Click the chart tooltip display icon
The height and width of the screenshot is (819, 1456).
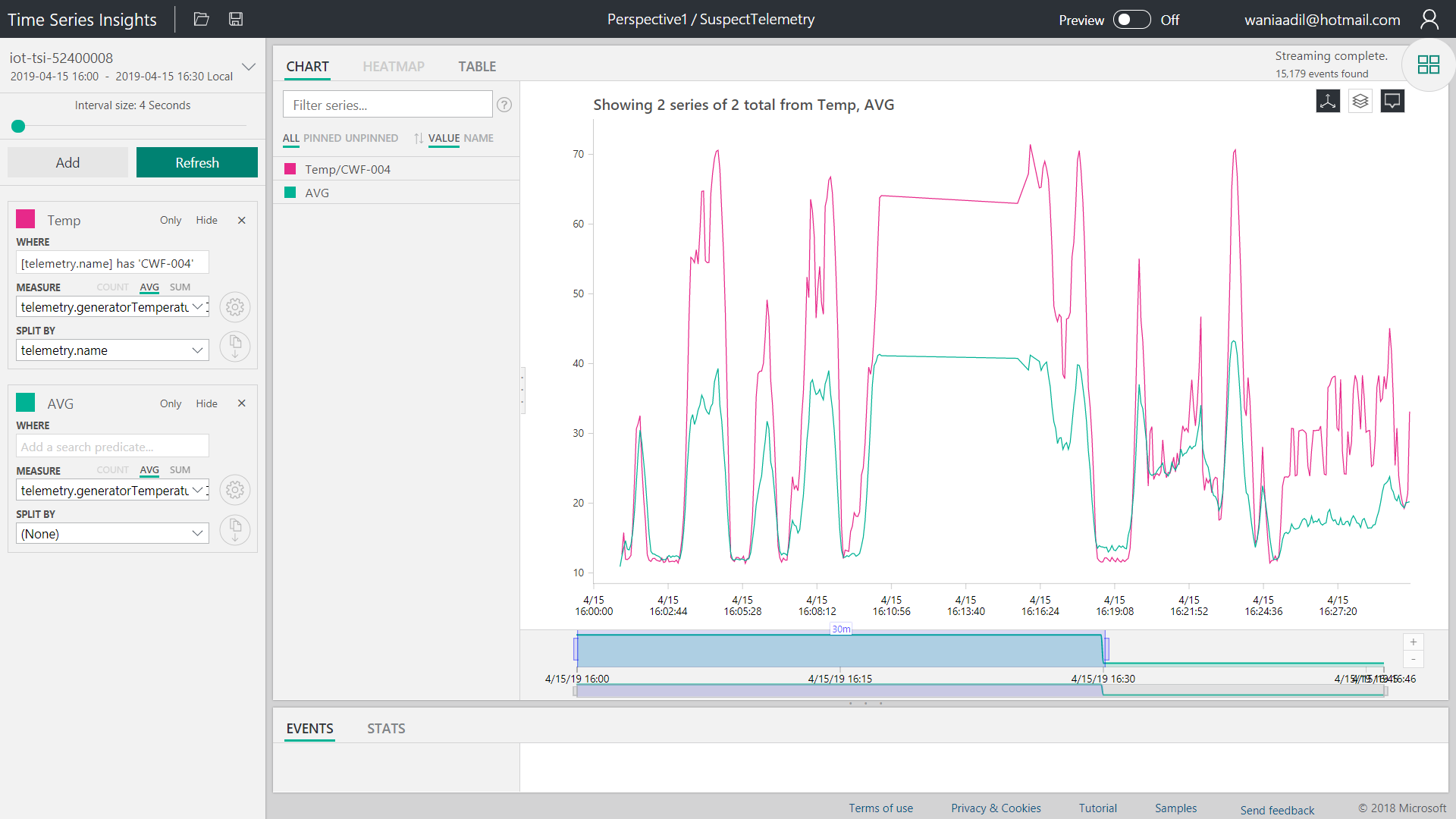(x=1392, y=101)
